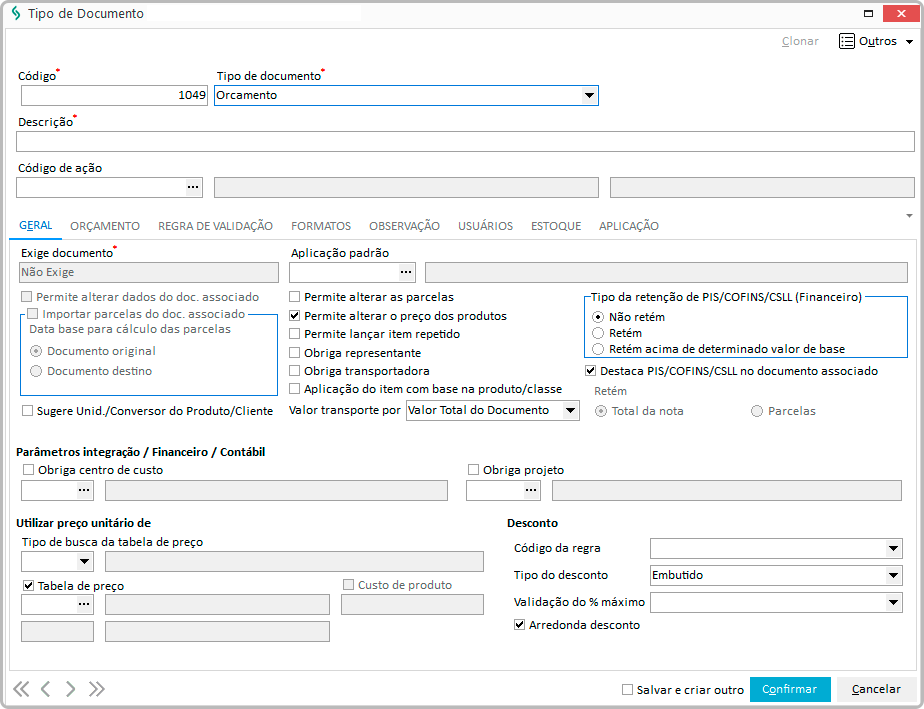
Task: Check Obriga centro de custo
Action: click(28, 470)
